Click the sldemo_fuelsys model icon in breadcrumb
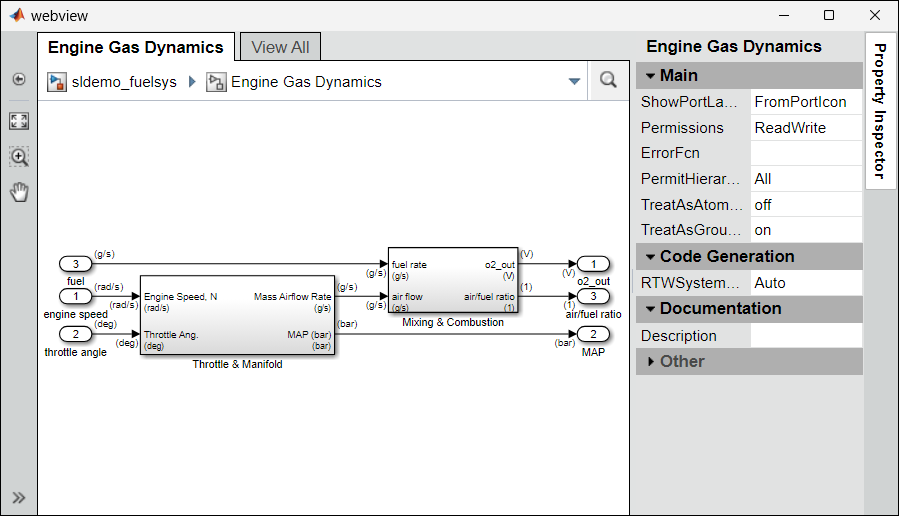899x516 pixels. pyautogui.click(x=57, y=82)
